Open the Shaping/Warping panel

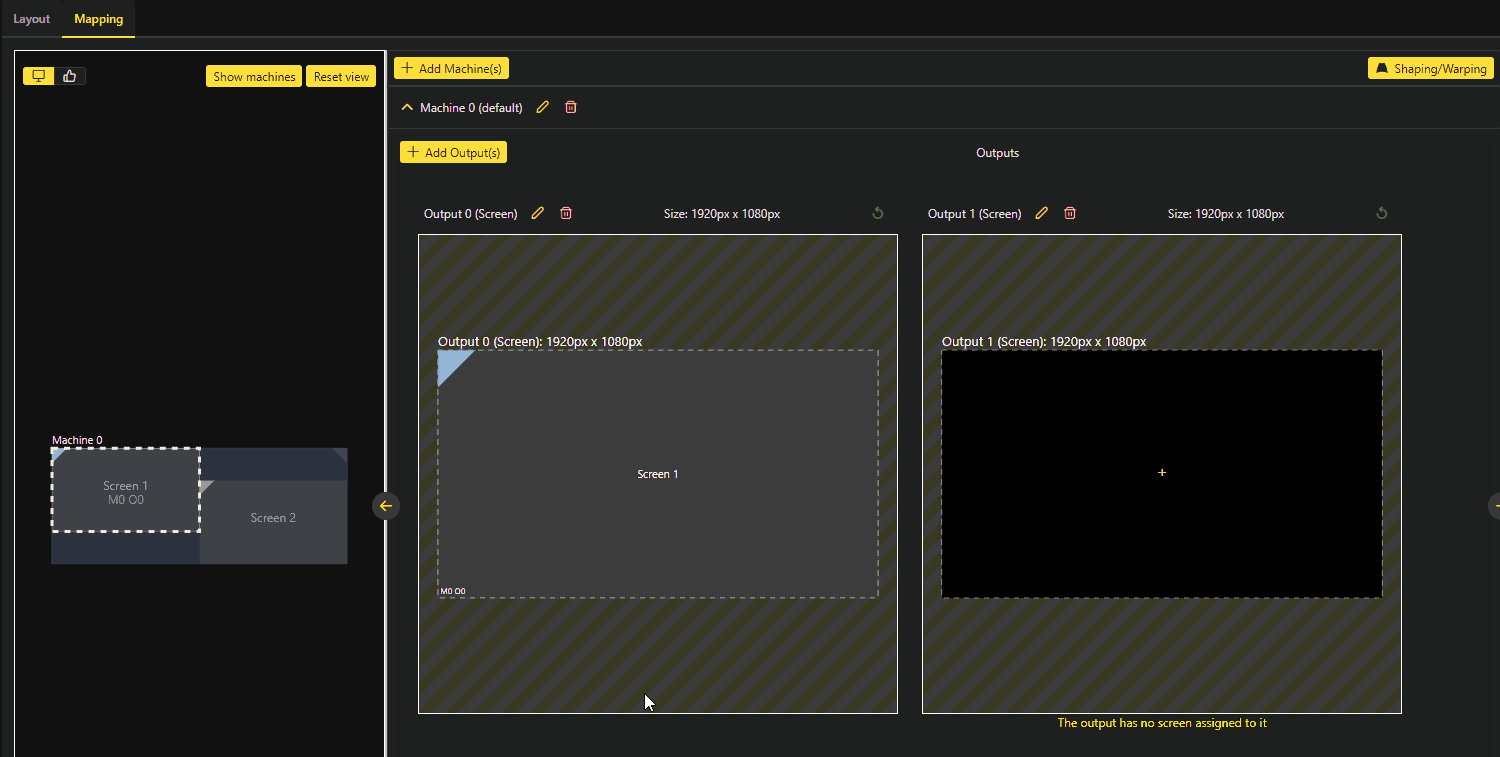[1430, 68]
